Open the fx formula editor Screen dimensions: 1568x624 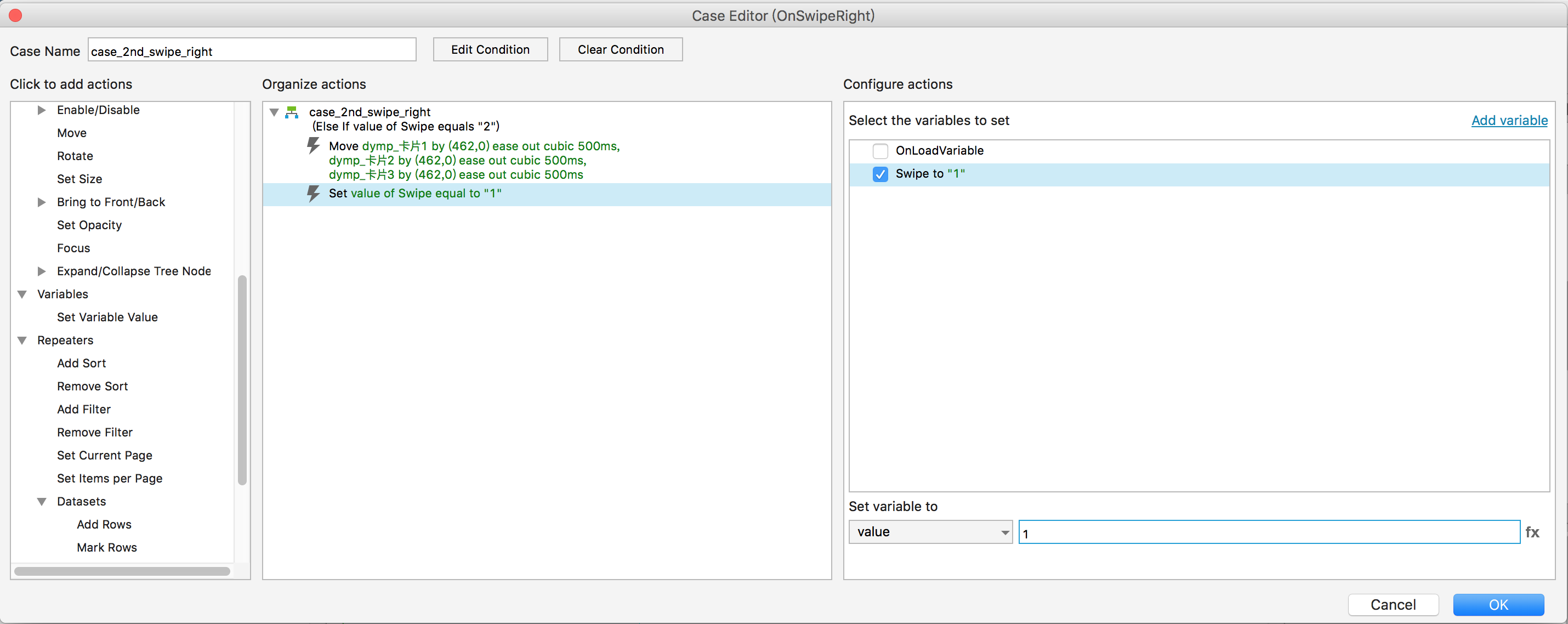coord(1532,532)
